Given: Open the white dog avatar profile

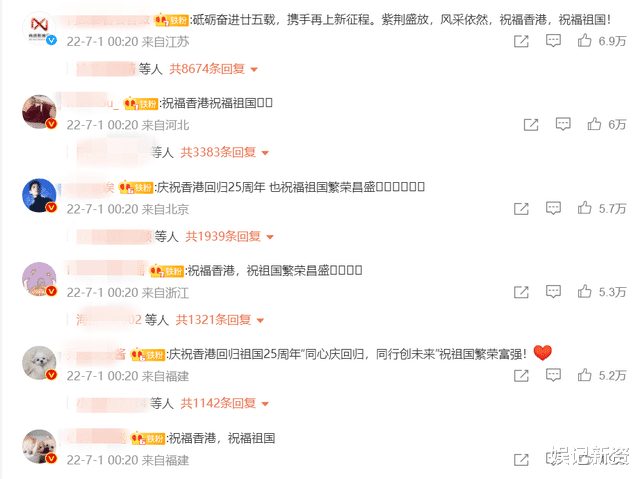Looking at the screenshot, I should click(39, 363).
